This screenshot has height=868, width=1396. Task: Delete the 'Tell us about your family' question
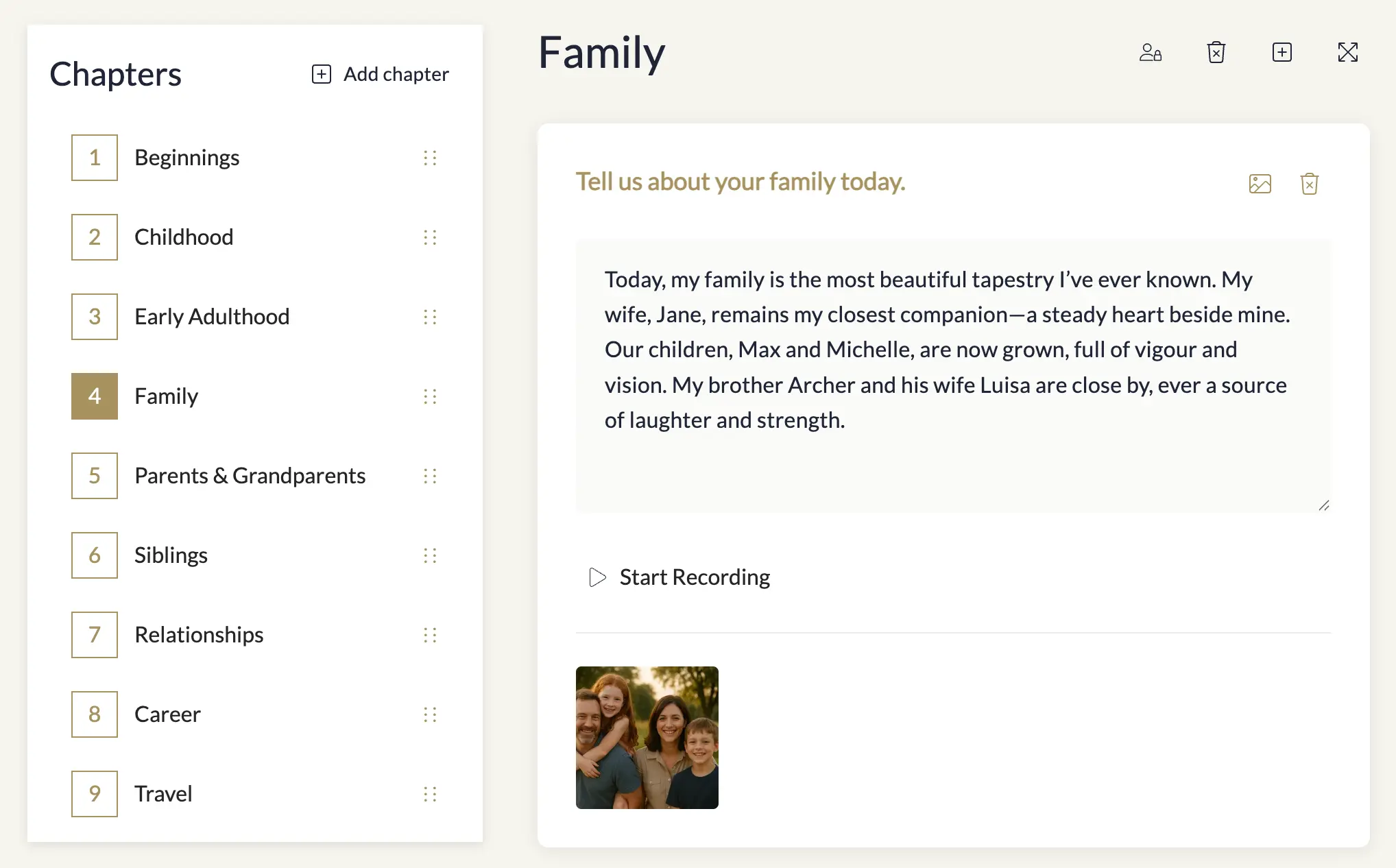point(1310,184)
